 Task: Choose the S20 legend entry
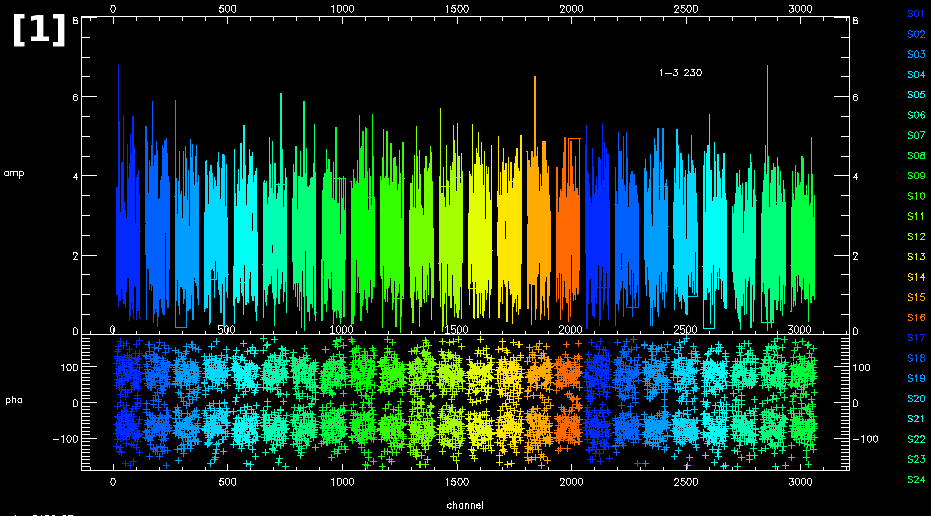click(x=915, y=399)
